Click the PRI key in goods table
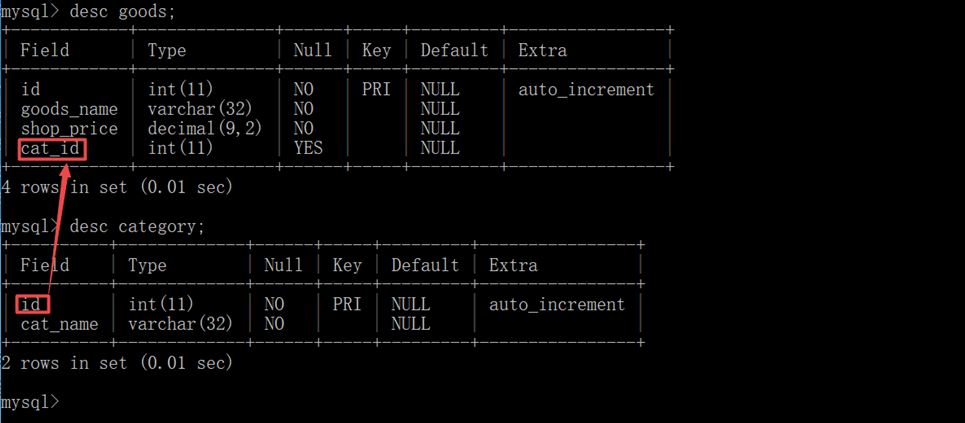Image resolution: width=965 pixels, height=423 pixels. [376, 89]
